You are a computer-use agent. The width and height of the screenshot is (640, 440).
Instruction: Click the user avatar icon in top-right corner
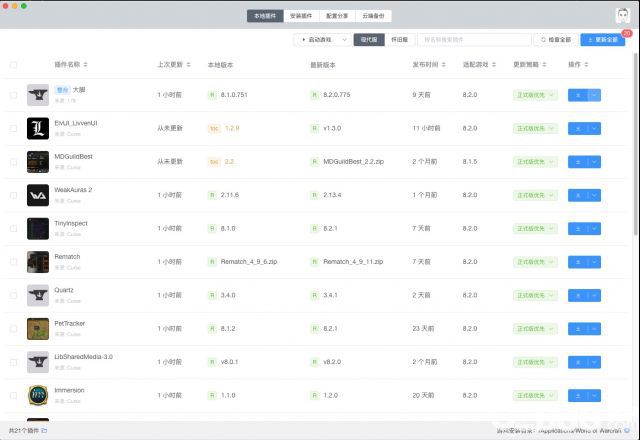pos(621,16)
